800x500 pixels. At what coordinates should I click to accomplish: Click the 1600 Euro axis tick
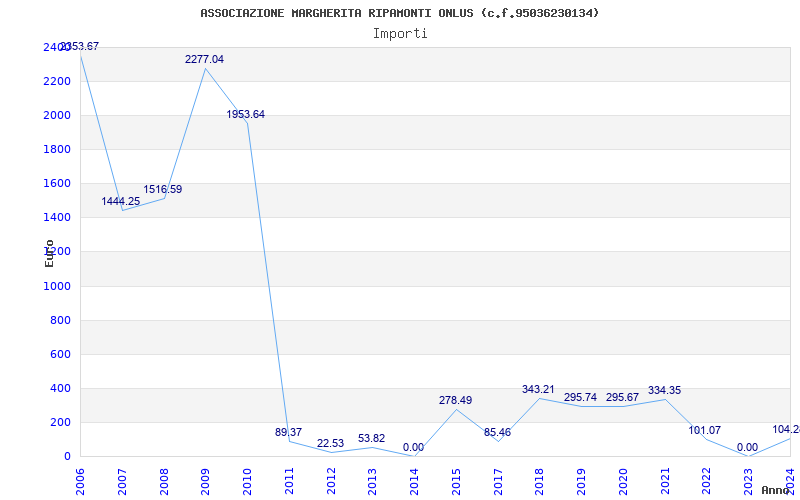(x=58, y=183)
